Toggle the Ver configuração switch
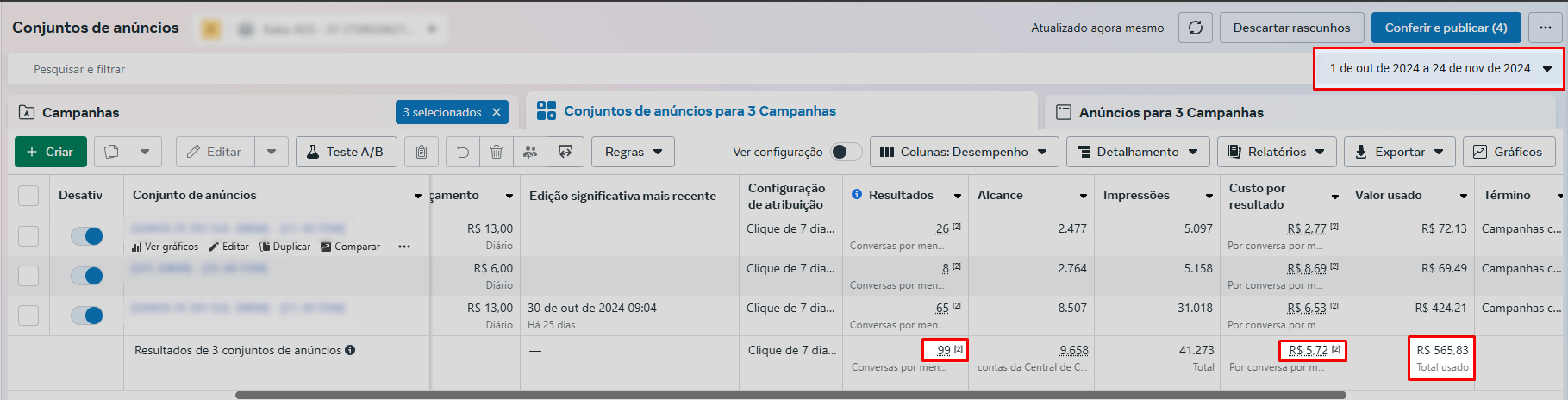 point(846,152)
